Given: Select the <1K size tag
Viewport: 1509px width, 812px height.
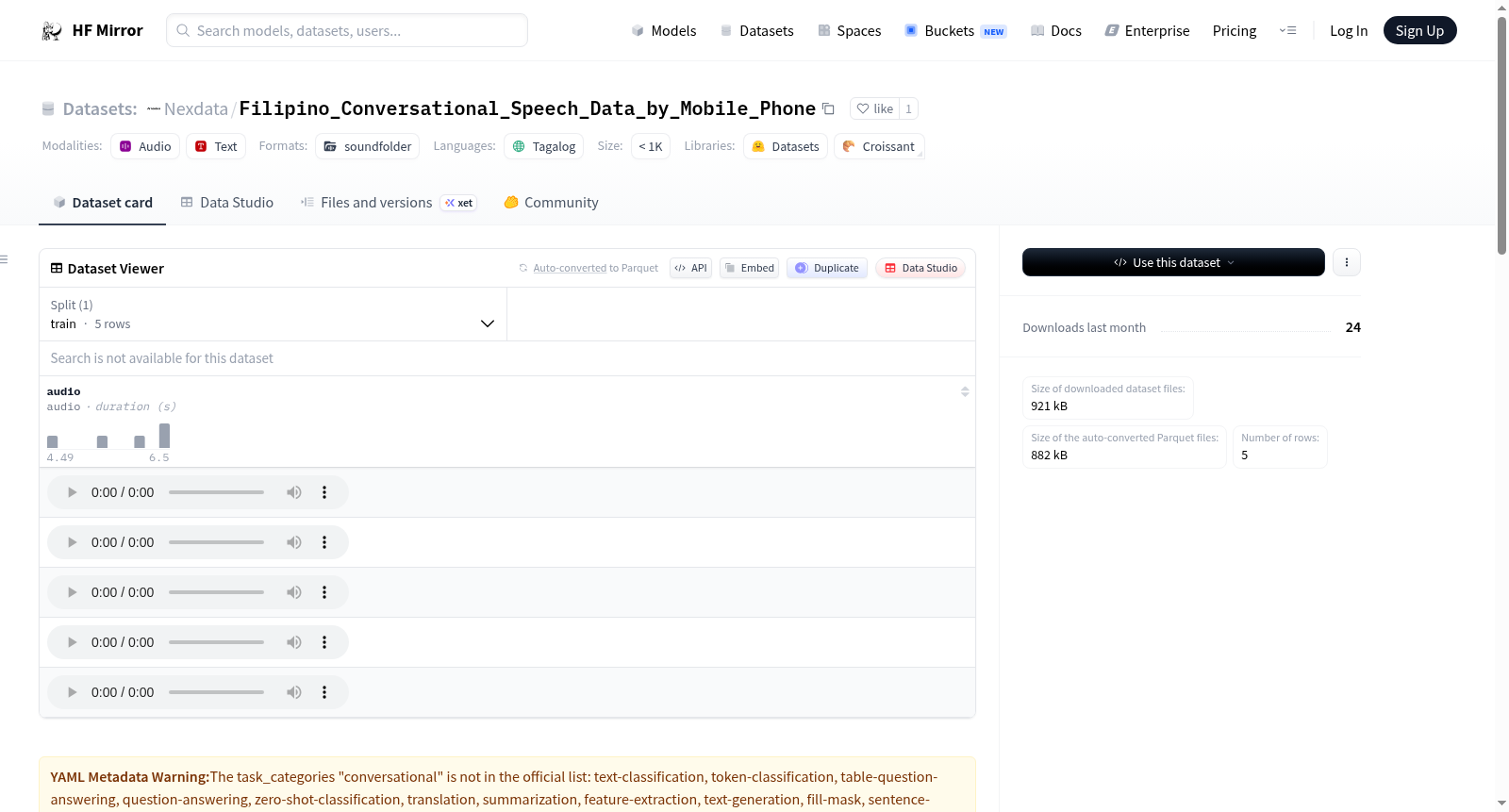Looking at the screenshot, I should pos(651,146).
